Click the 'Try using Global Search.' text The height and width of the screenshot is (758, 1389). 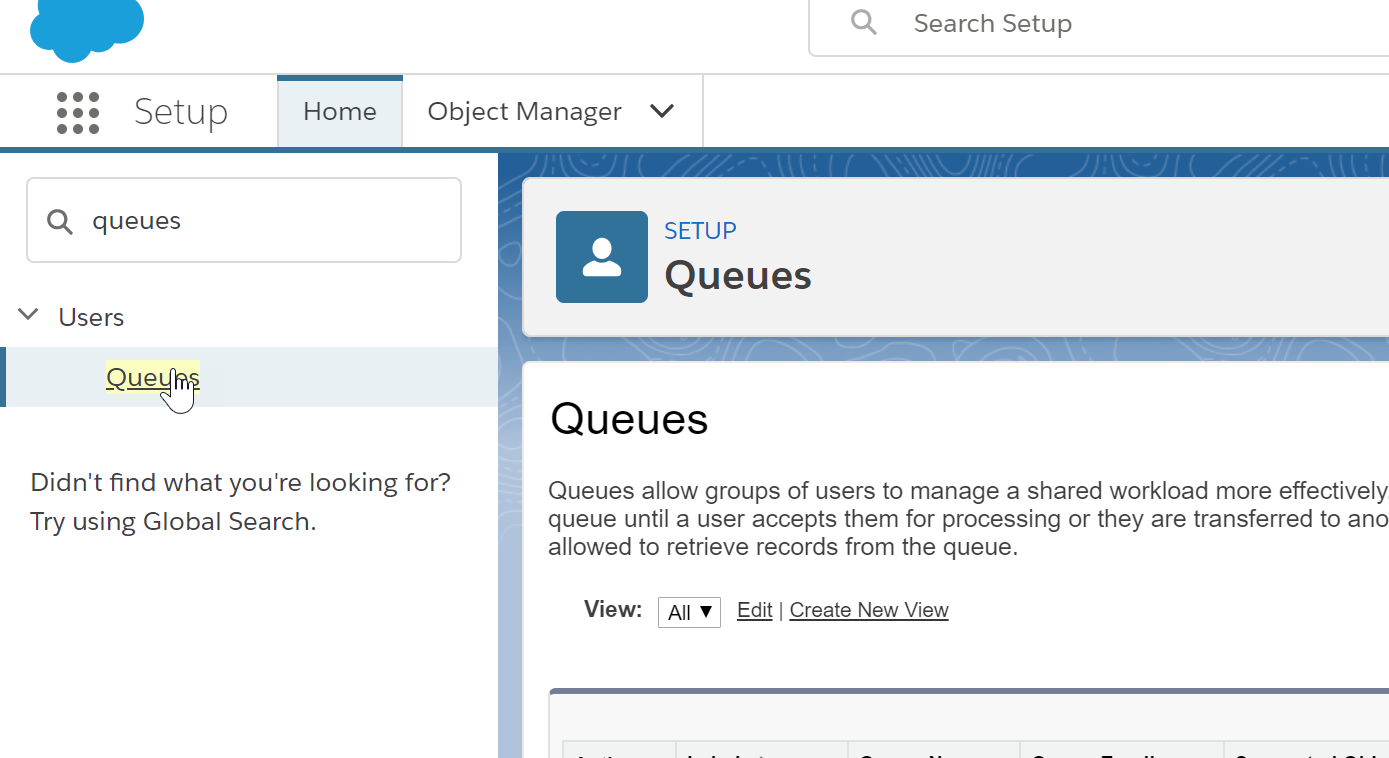coord(173,521)
